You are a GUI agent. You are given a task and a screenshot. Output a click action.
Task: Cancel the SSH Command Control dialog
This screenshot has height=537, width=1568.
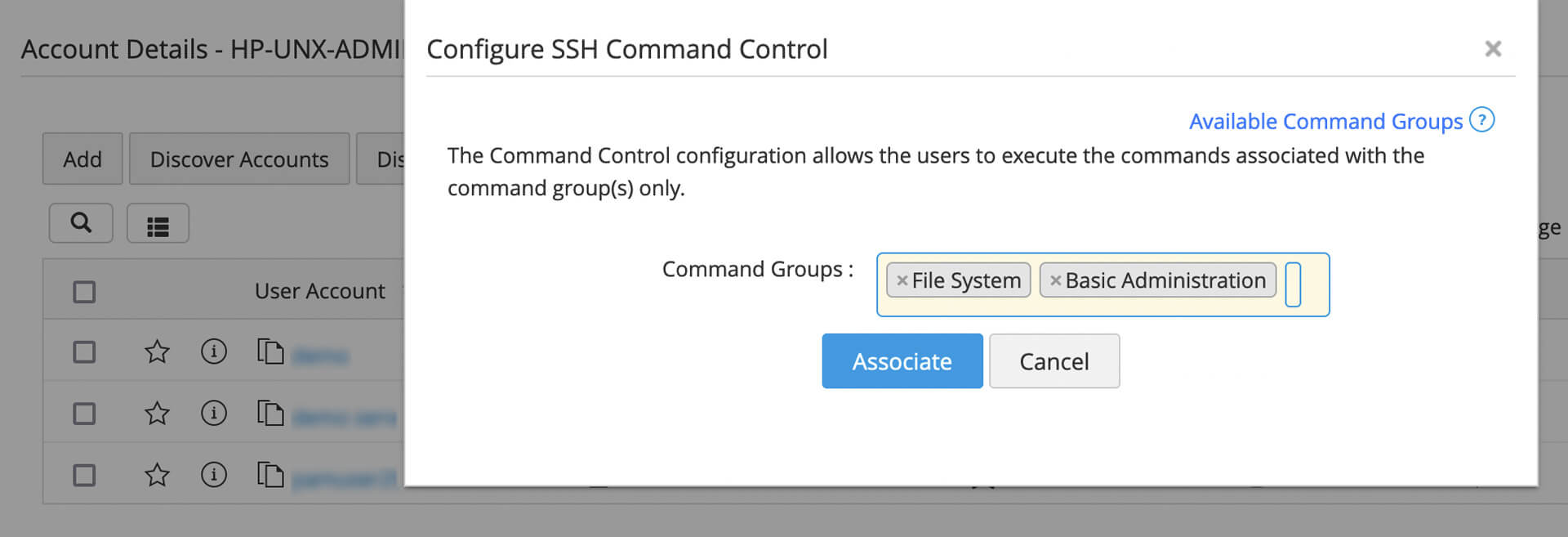tap(1053, 361)
